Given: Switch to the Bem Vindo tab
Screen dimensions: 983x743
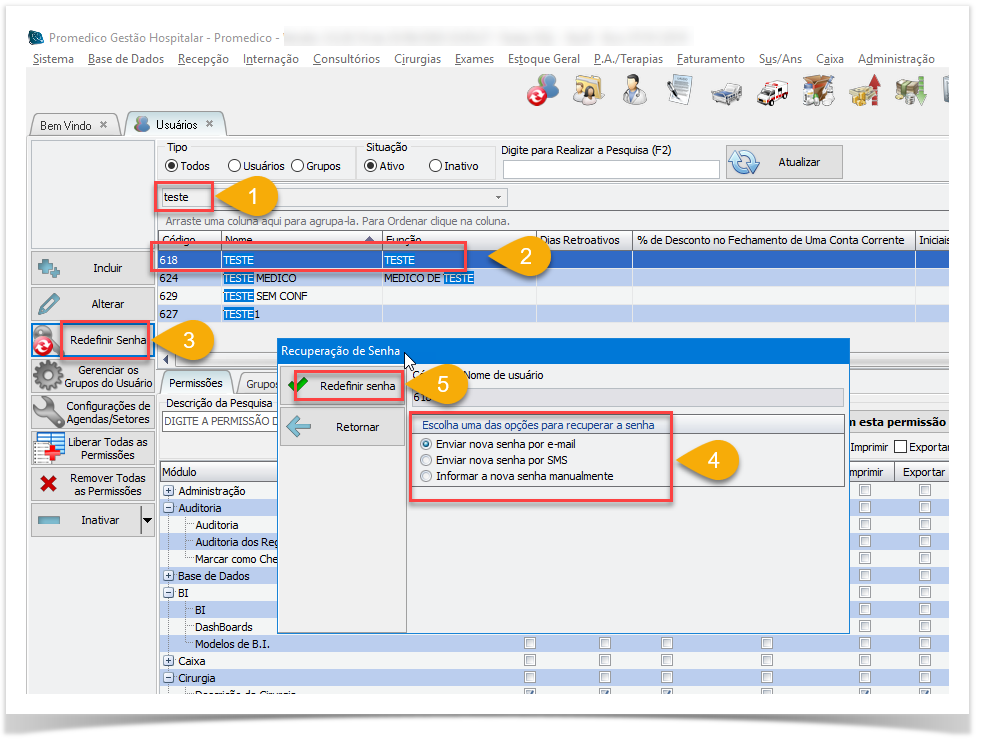Looking at the screenshot, I should coord(66,125).
